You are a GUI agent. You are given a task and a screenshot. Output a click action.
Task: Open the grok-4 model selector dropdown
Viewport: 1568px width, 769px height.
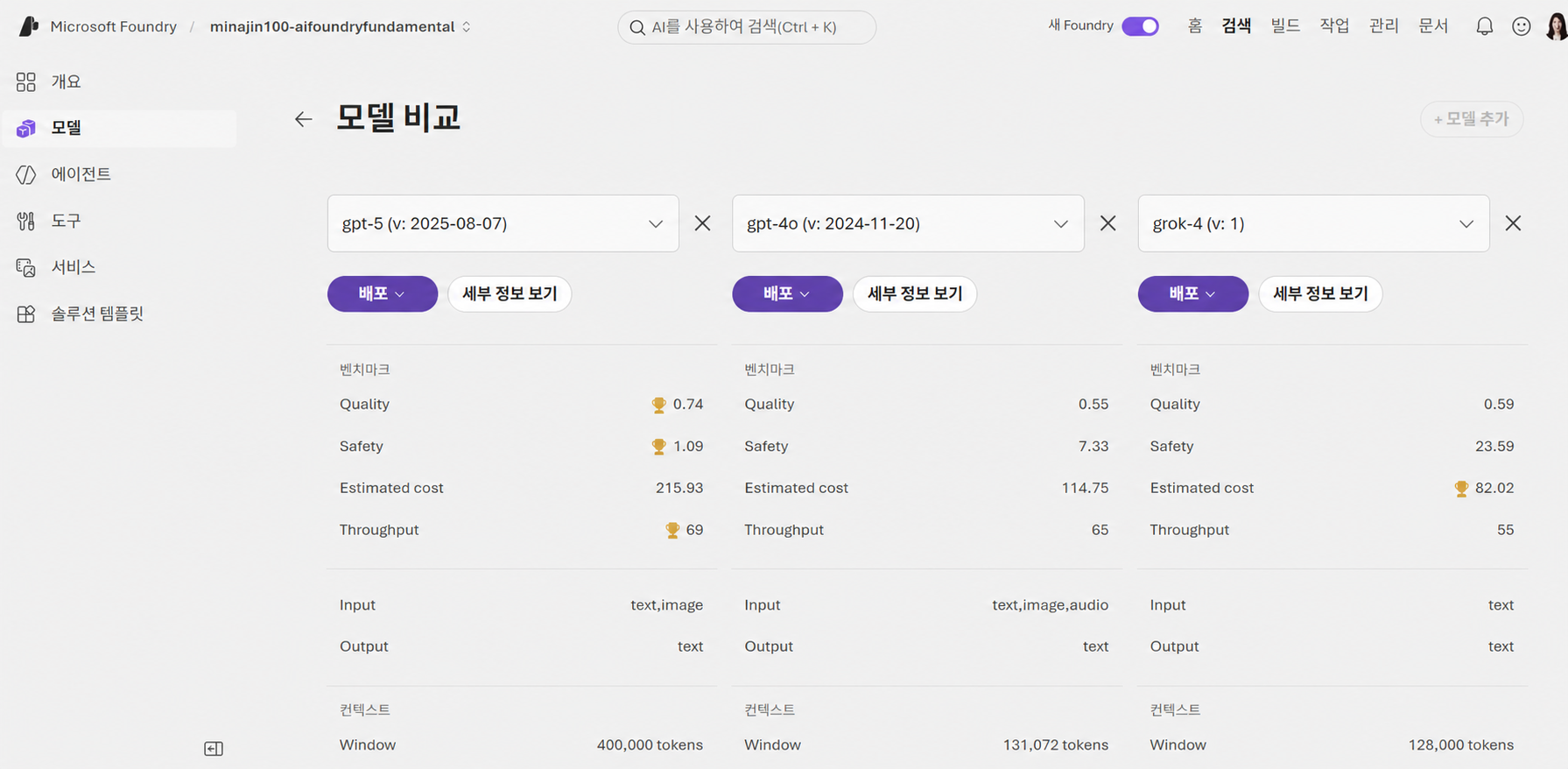[1313, 223]
